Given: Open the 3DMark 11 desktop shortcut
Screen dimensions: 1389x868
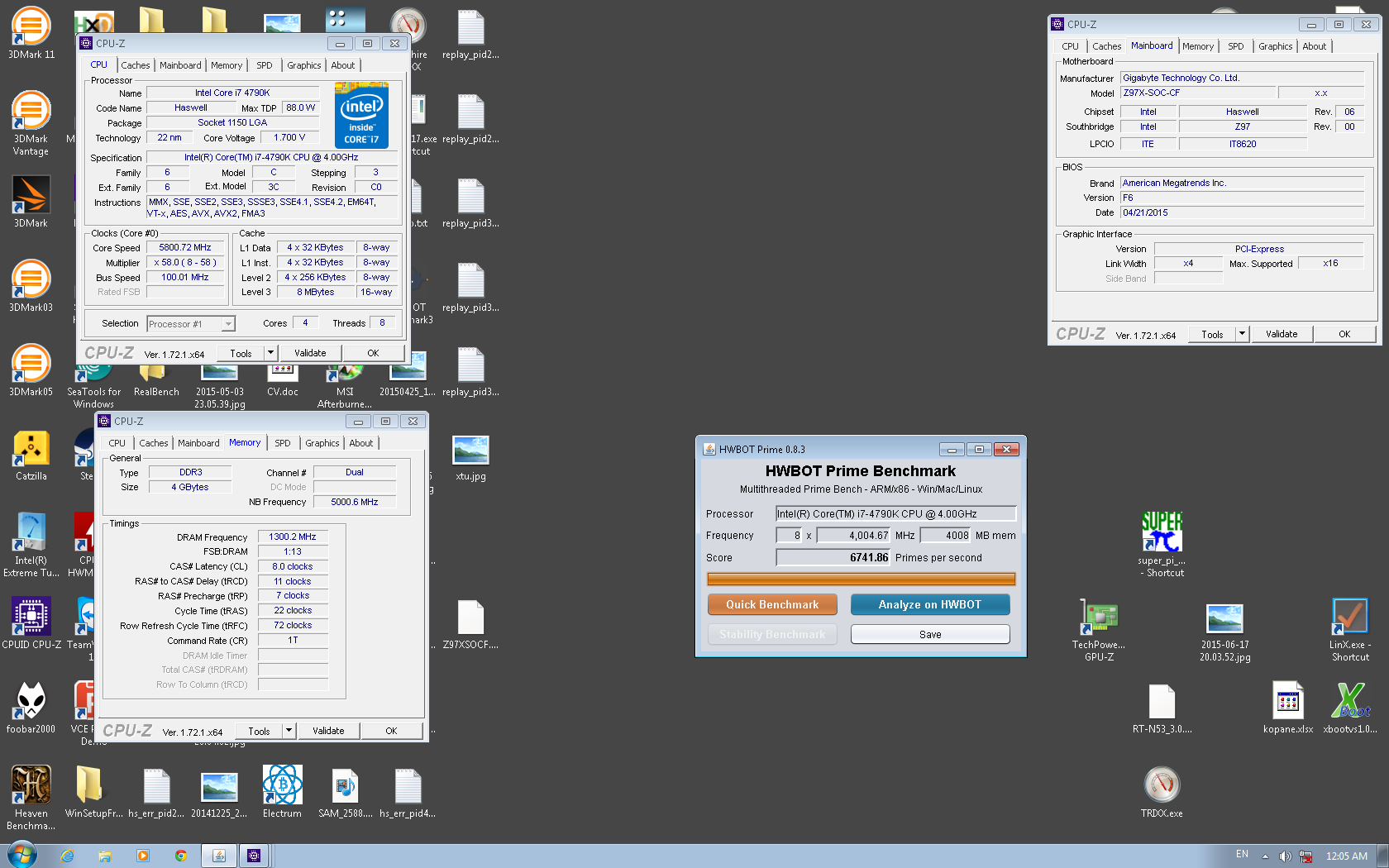Looking at the screenshot, I should tap(31, 31).
